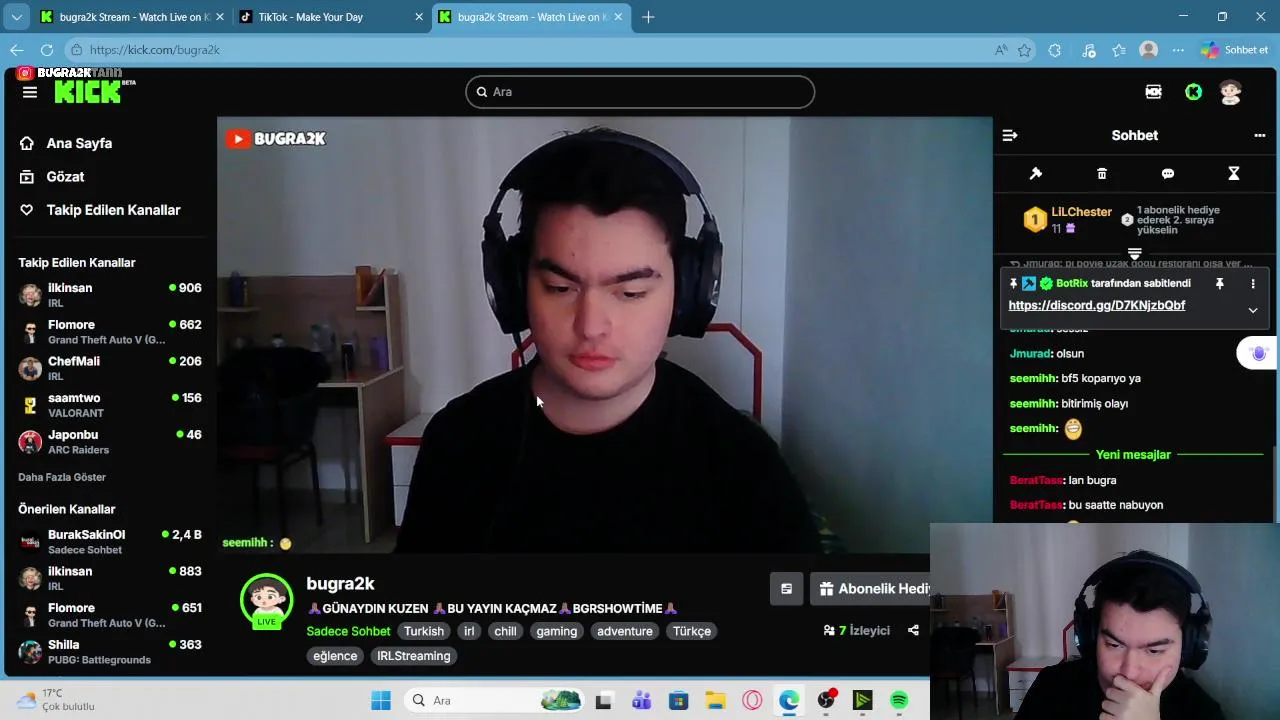Open a new browser tab
Image resolution: width=1280 pixels, height=720 pixels.
click(648, 17)
